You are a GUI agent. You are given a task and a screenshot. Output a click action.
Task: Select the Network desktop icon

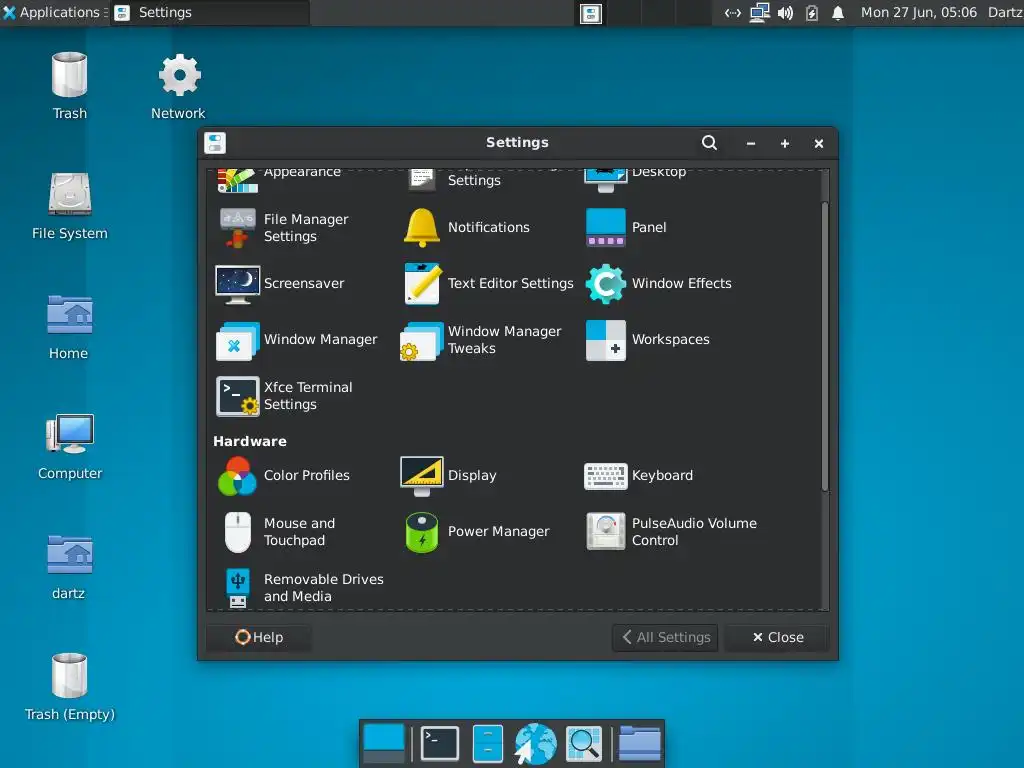pos(178,86)
